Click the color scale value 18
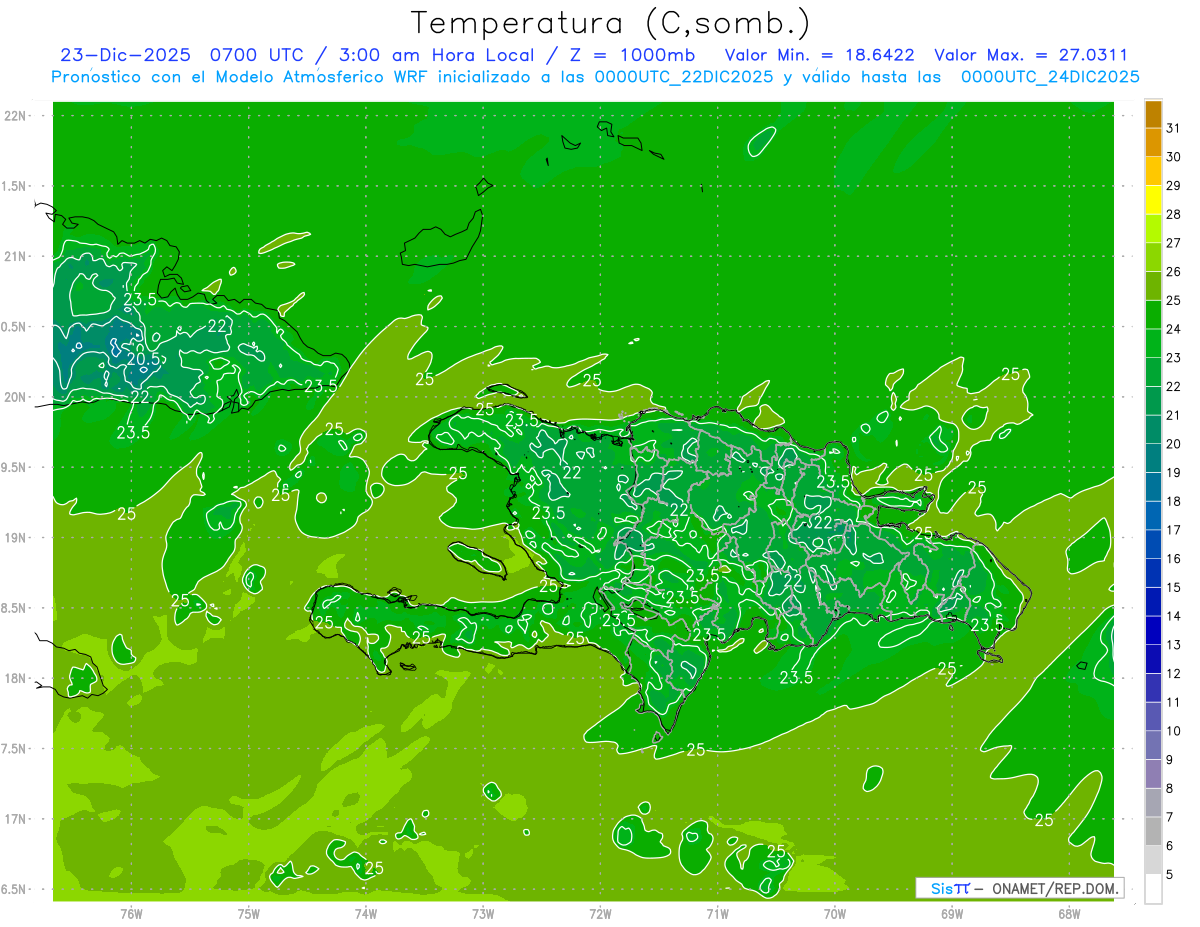This screenshot has width=1200, height=927. (x=1174, y=501)
